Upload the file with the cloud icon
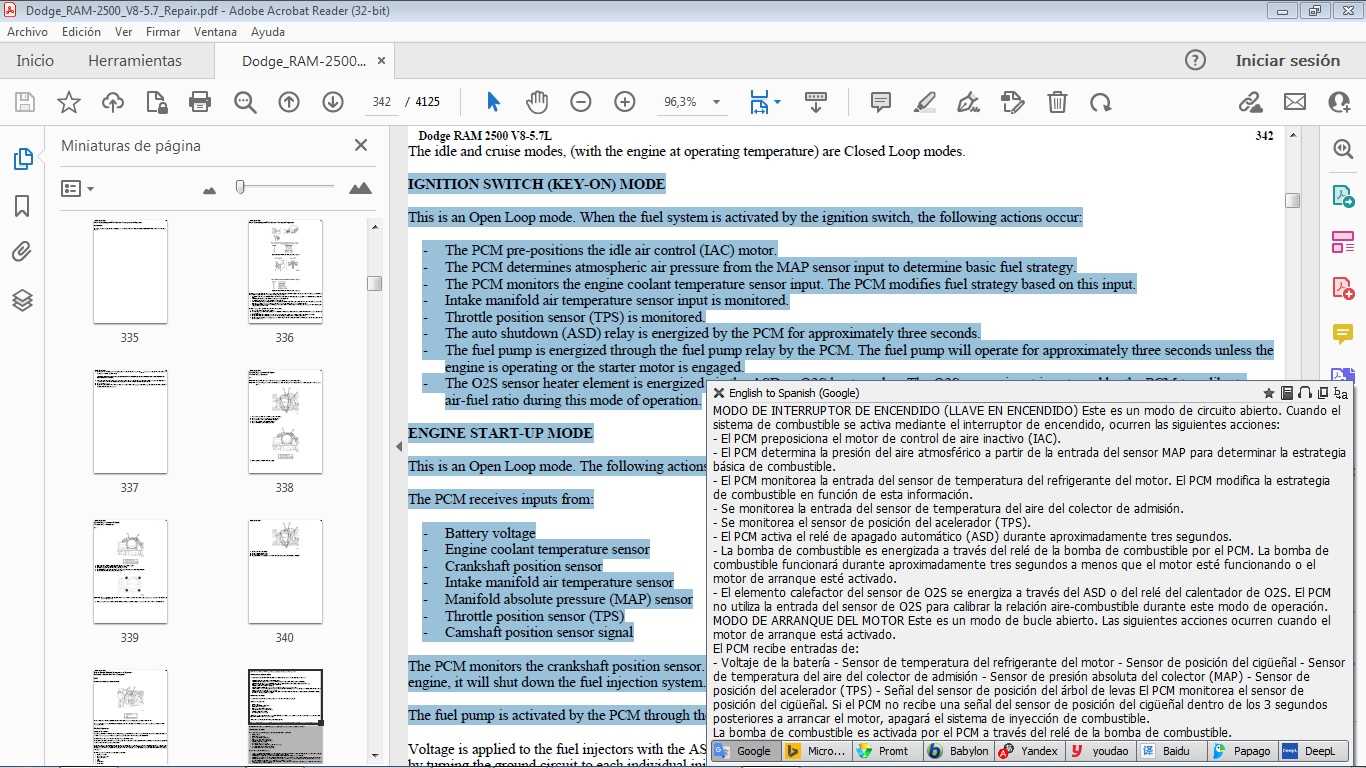This screenshot has height=768, width=1366. [x=113, y=102]
